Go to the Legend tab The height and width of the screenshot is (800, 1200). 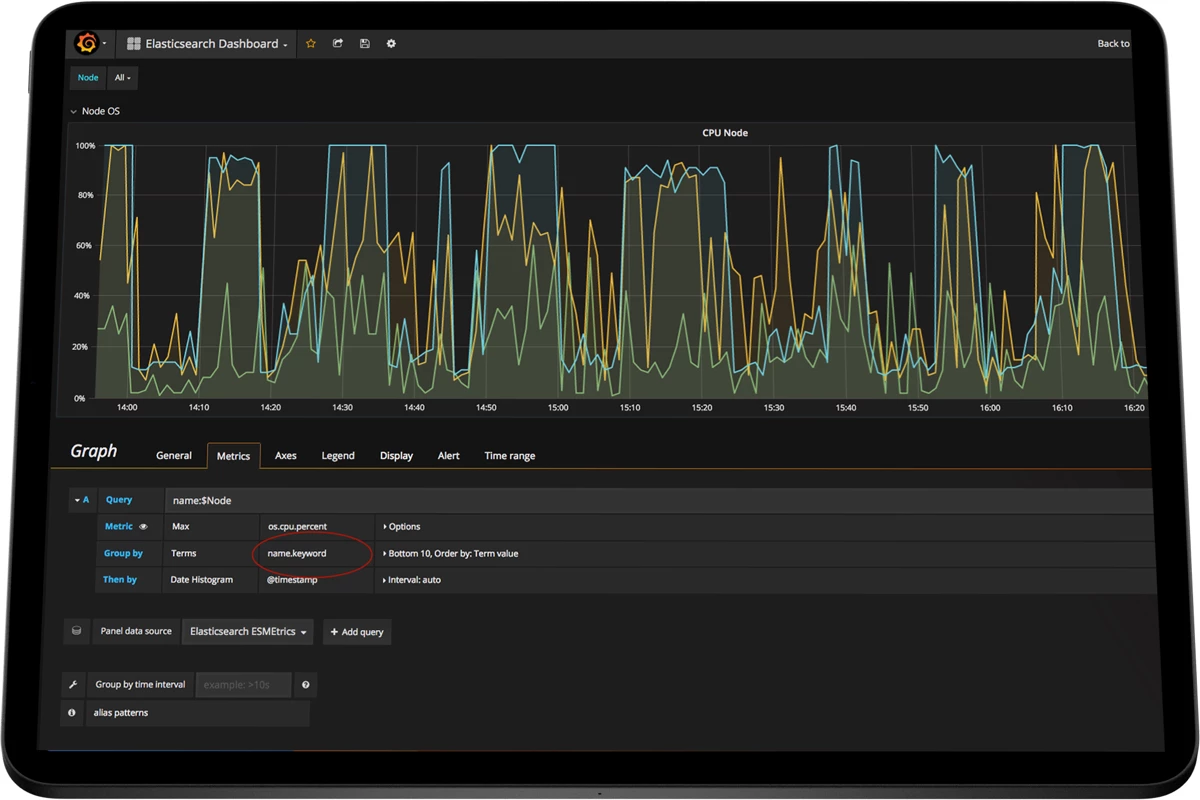click(338, 456)
